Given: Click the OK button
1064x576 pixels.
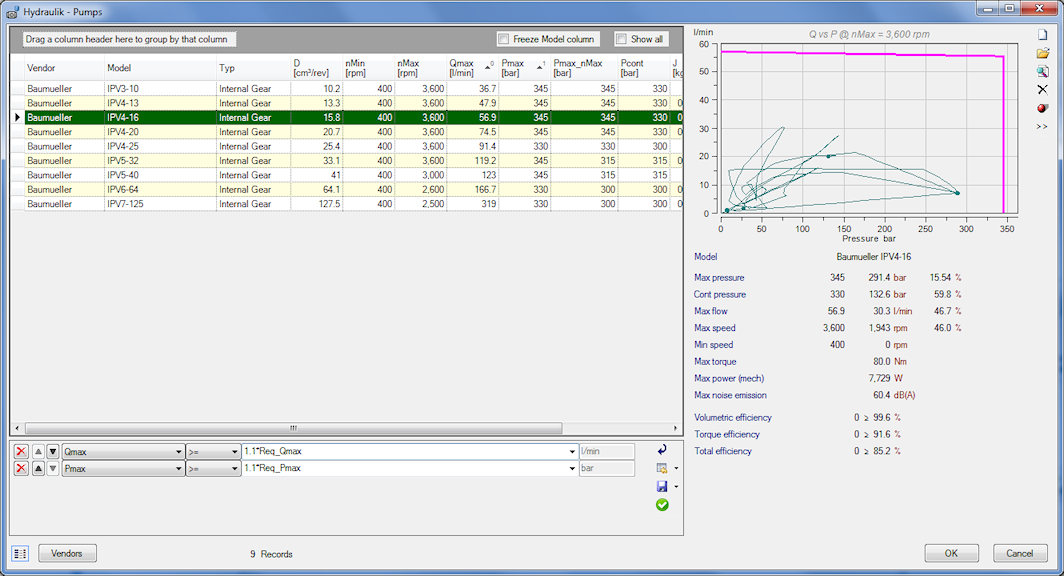Looking at the screenshot, I should [x=951, y=553].
